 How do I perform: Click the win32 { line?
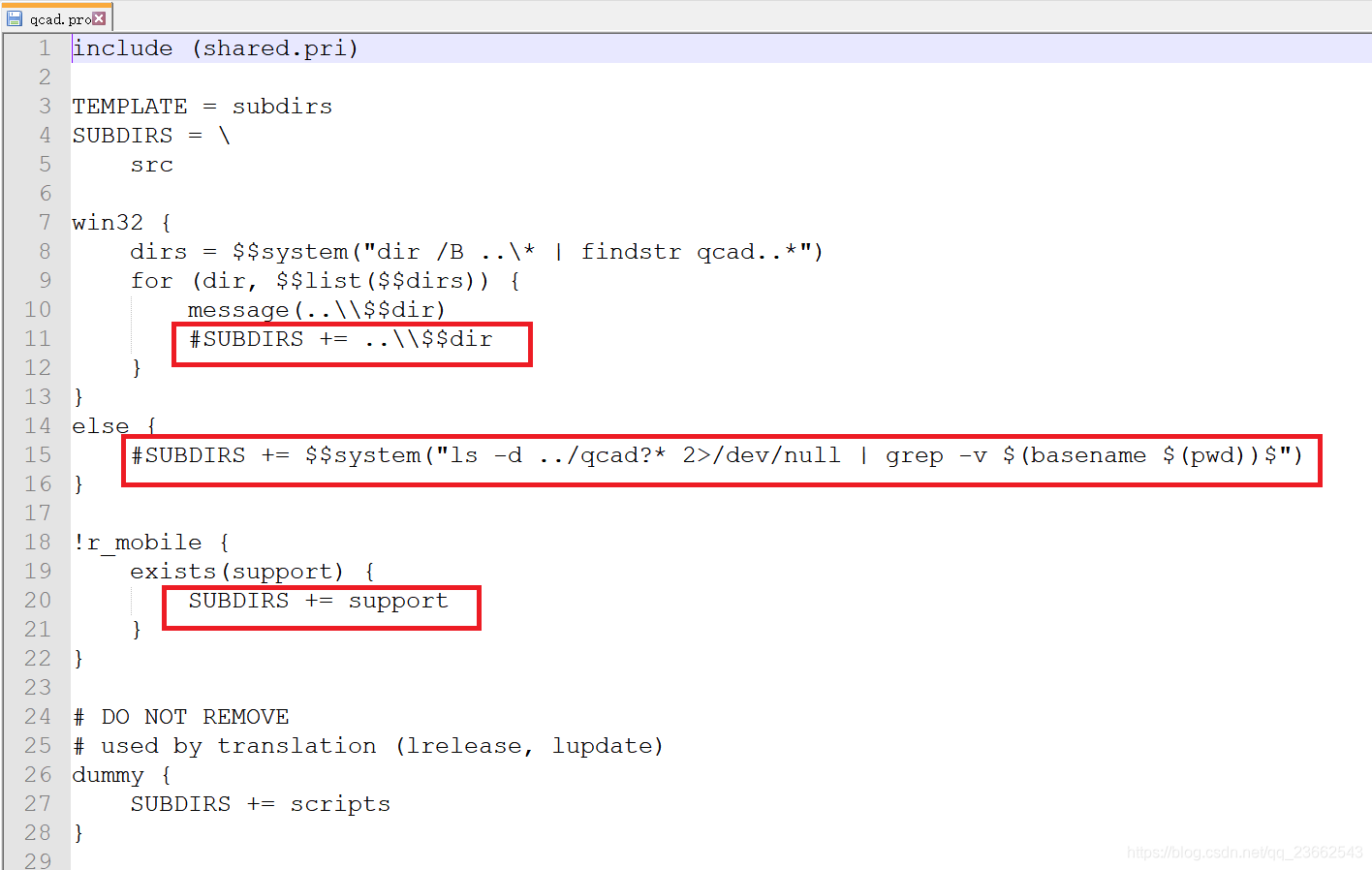click(x=122, y=223)
